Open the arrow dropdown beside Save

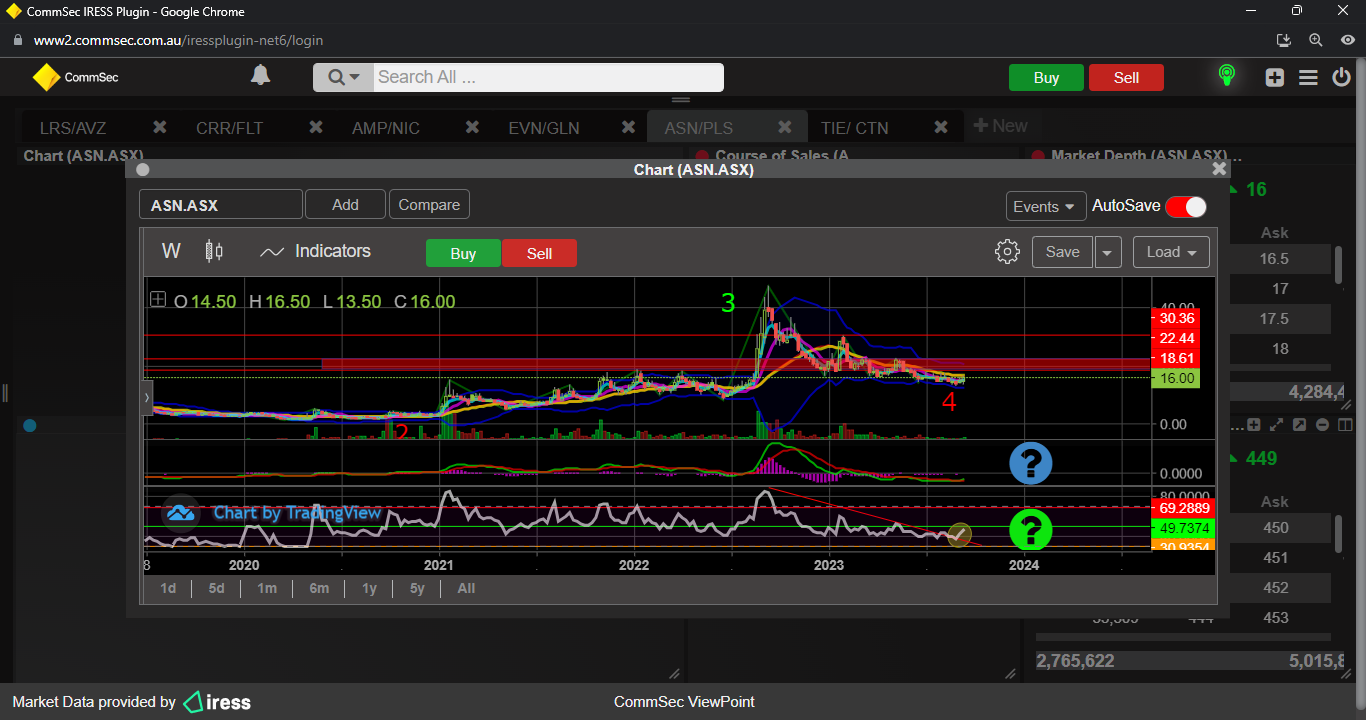tap(1108, 252)
